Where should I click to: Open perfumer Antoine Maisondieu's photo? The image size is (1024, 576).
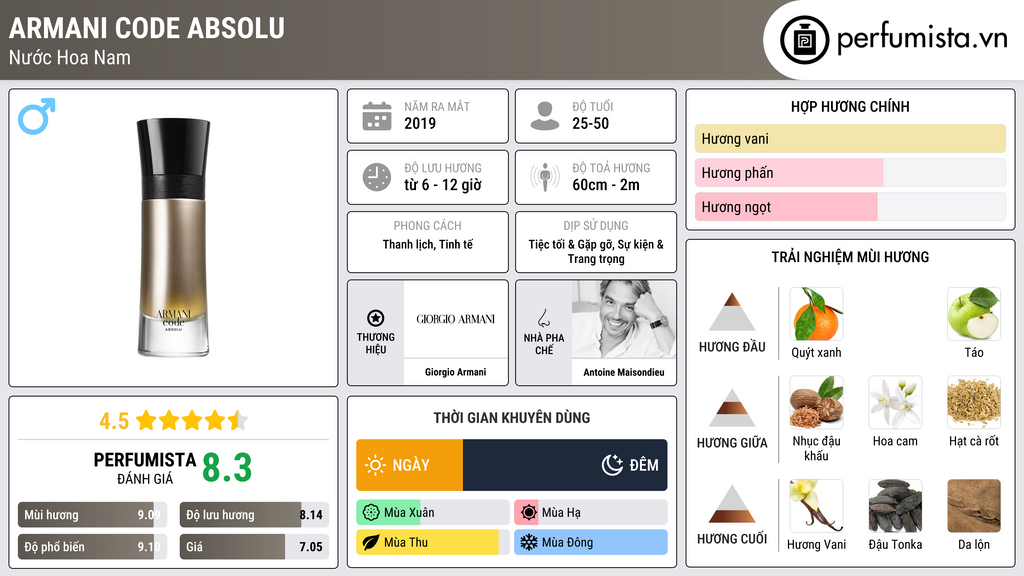[x=624, y=319]
